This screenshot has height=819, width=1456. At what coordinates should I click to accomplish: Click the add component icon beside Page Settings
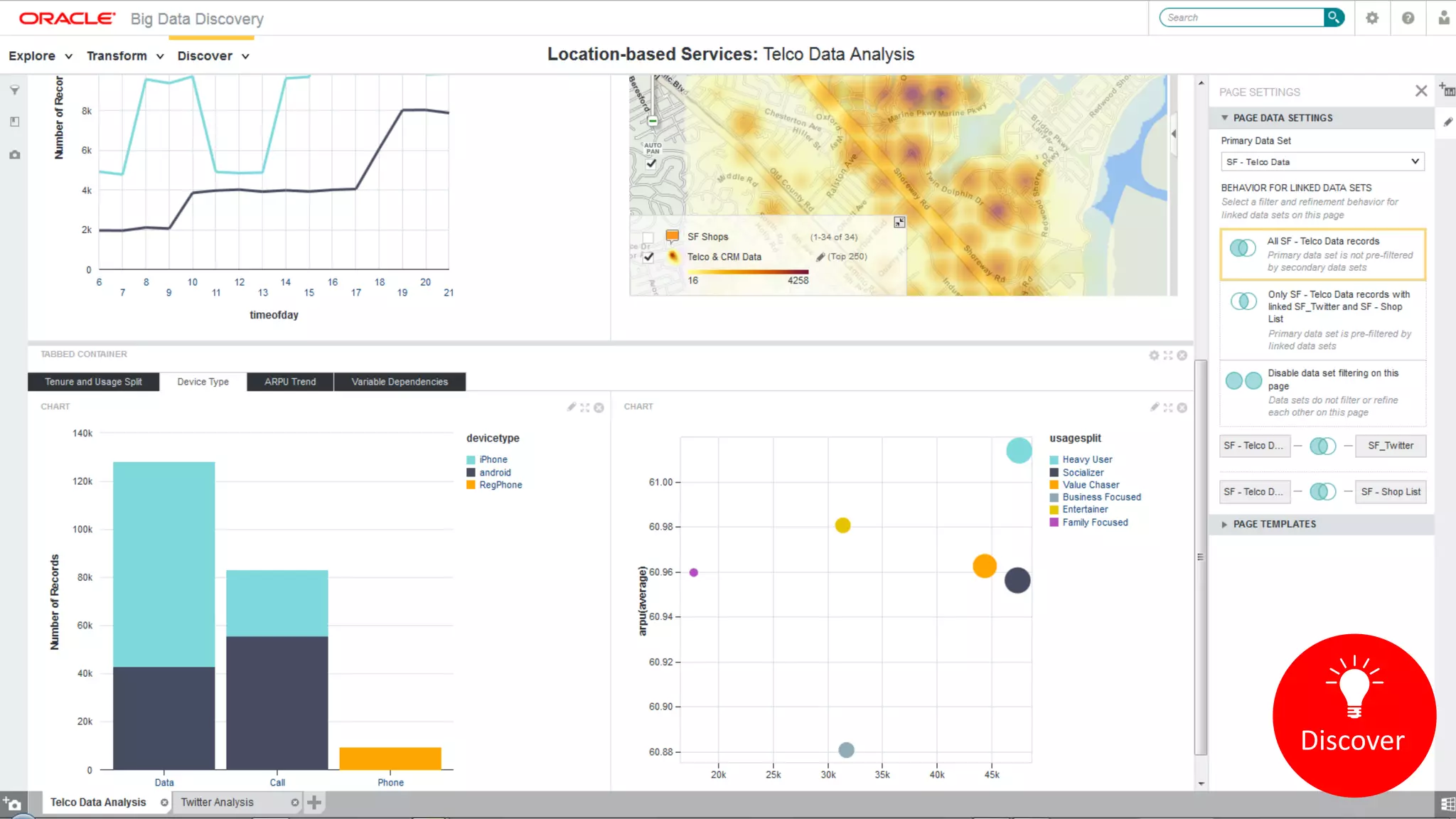click(1447, 90)
